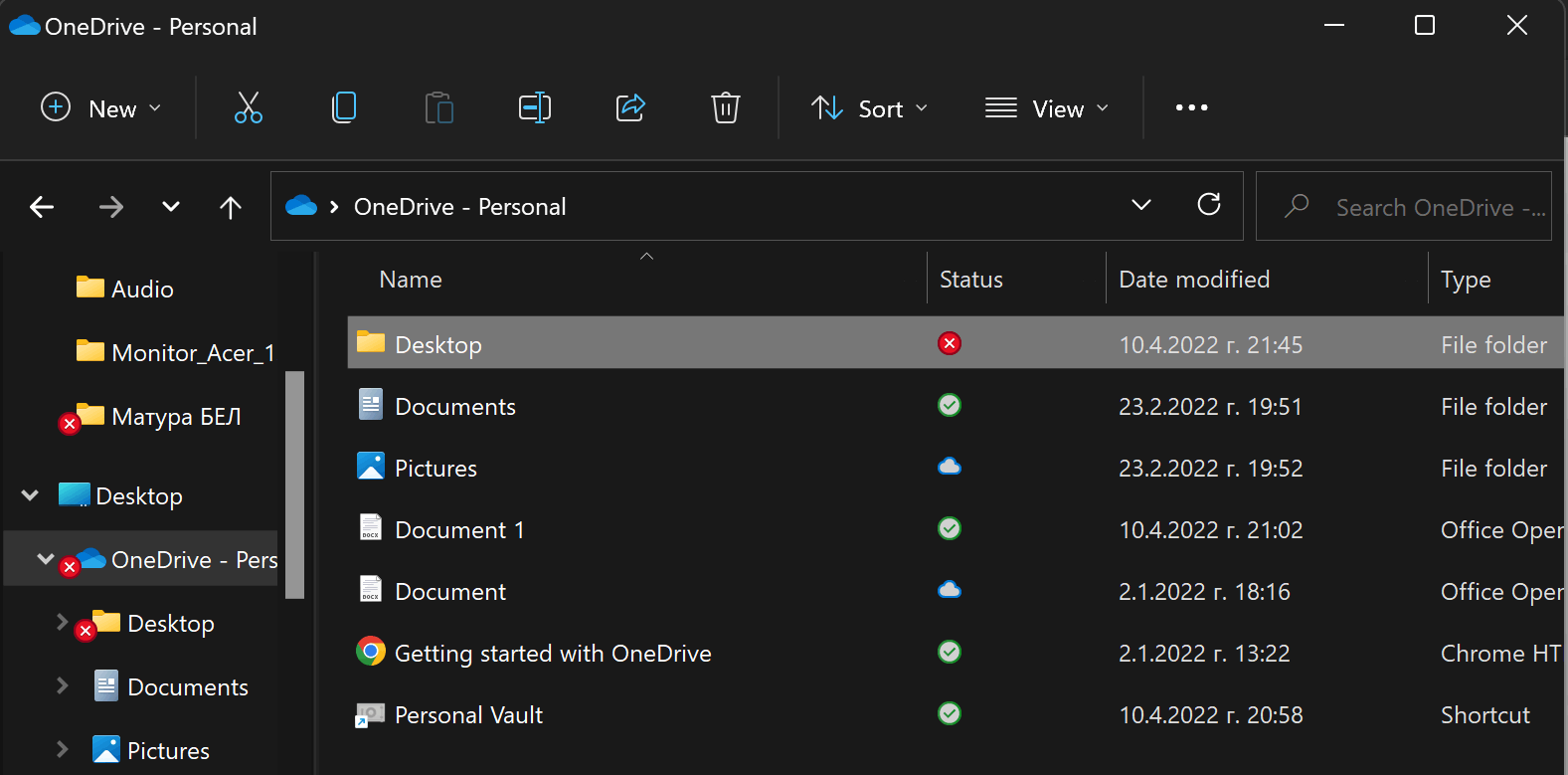The image size is (1568, 775).
Task: Expand the Desktop subfolder under OneDrive in tree
Action: point(62,622)
